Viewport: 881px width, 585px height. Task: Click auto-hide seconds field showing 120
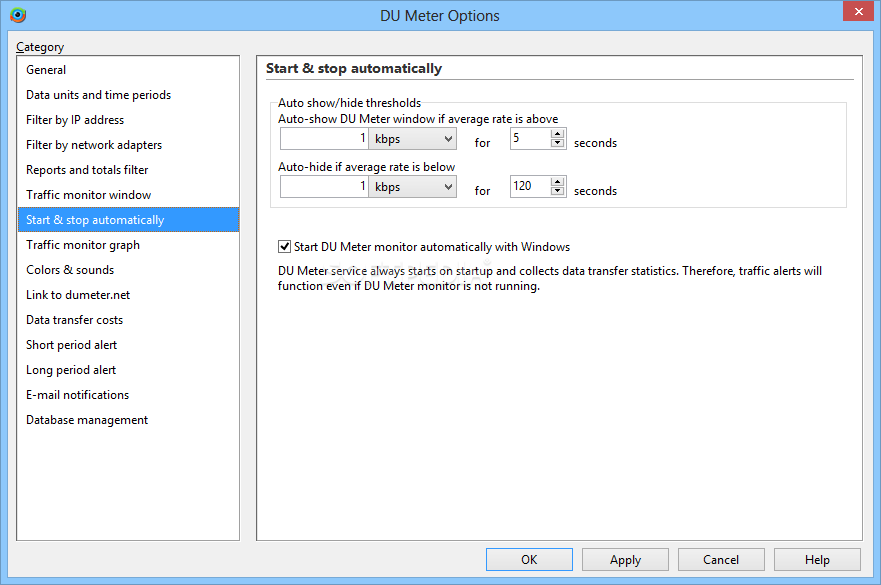point(530,186)
